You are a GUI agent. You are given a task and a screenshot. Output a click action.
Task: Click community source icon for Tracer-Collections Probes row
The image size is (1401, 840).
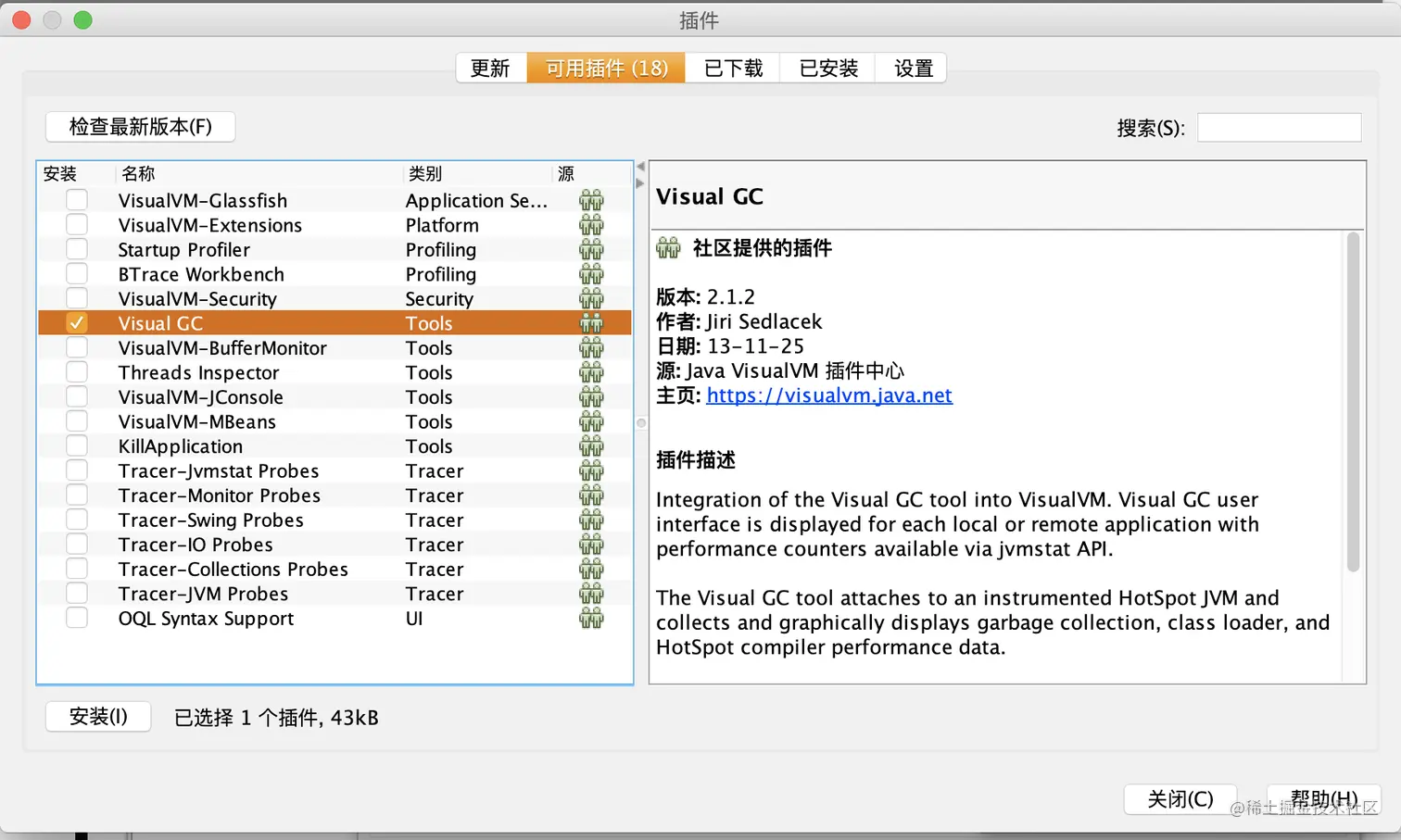591,569
